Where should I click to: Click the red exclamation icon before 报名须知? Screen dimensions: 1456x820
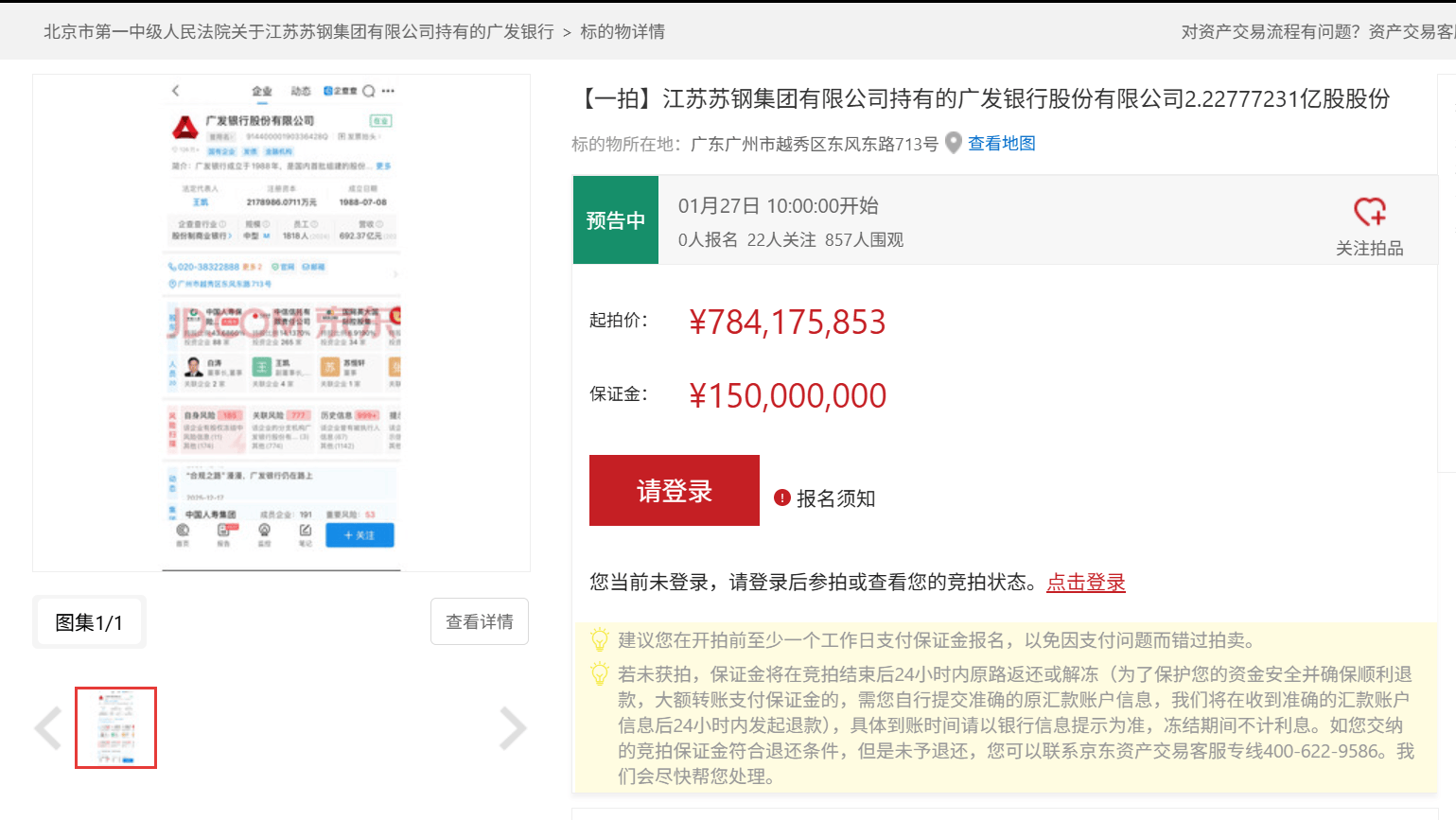[782, 498]
